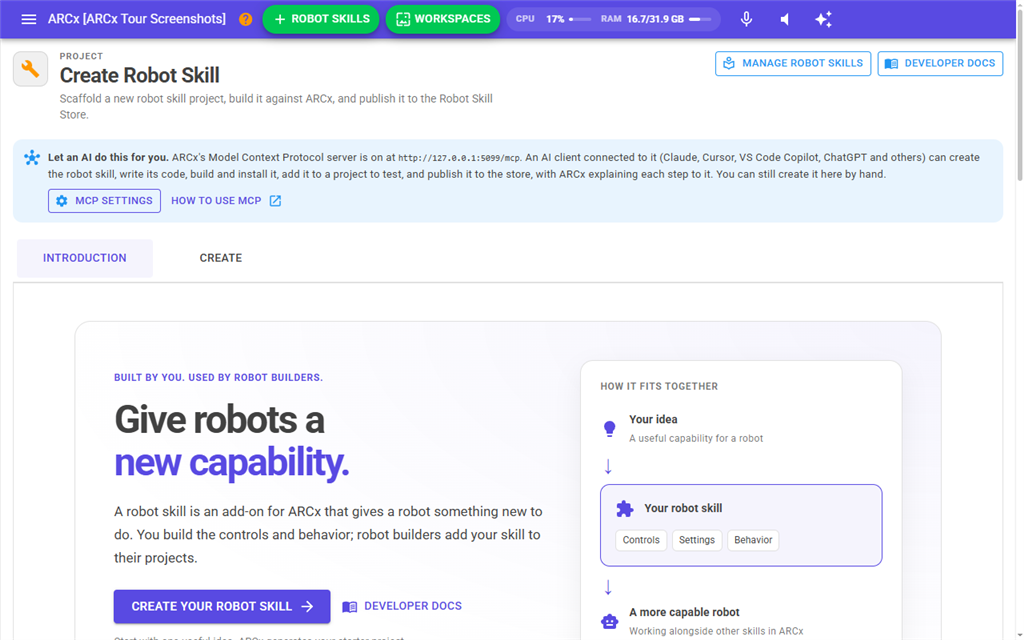Click the Your robot skill card title
This screenshot has height=640, width=1024.
[x=683, y=508]
